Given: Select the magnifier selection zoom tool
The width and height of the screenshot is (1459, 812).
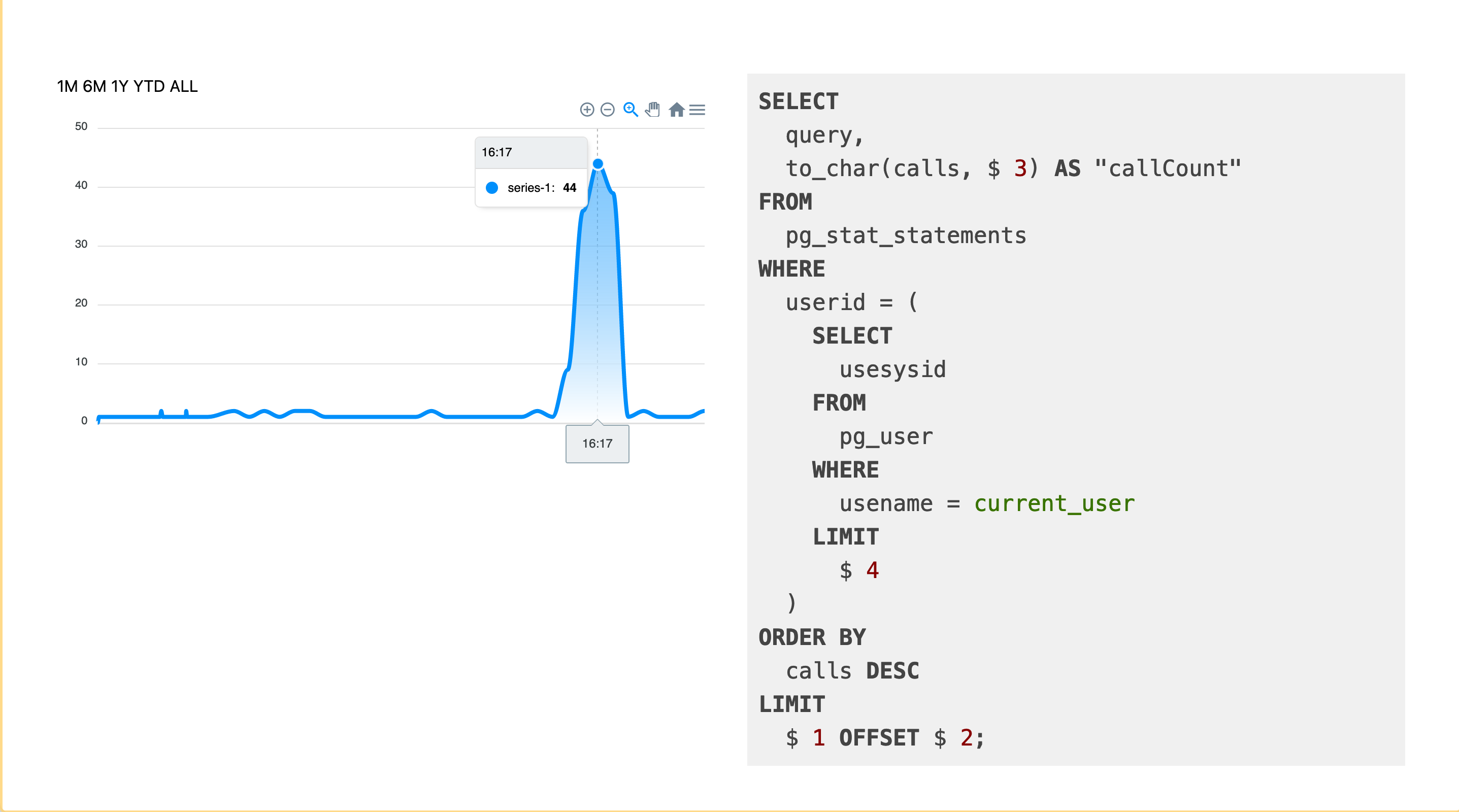Looking at the screenshot, I should point(631,109).
